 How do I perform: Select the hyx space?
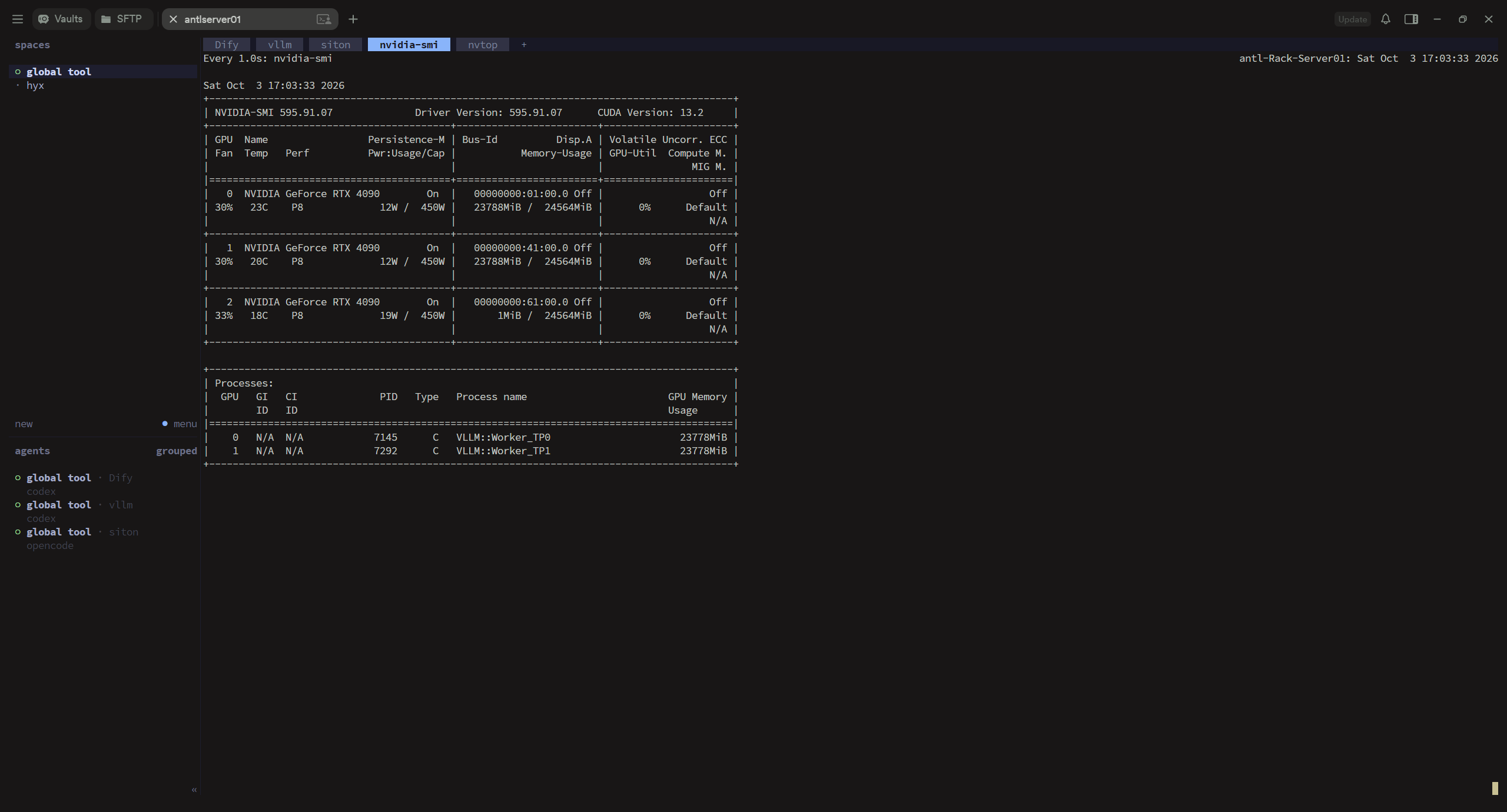[35, 85]
